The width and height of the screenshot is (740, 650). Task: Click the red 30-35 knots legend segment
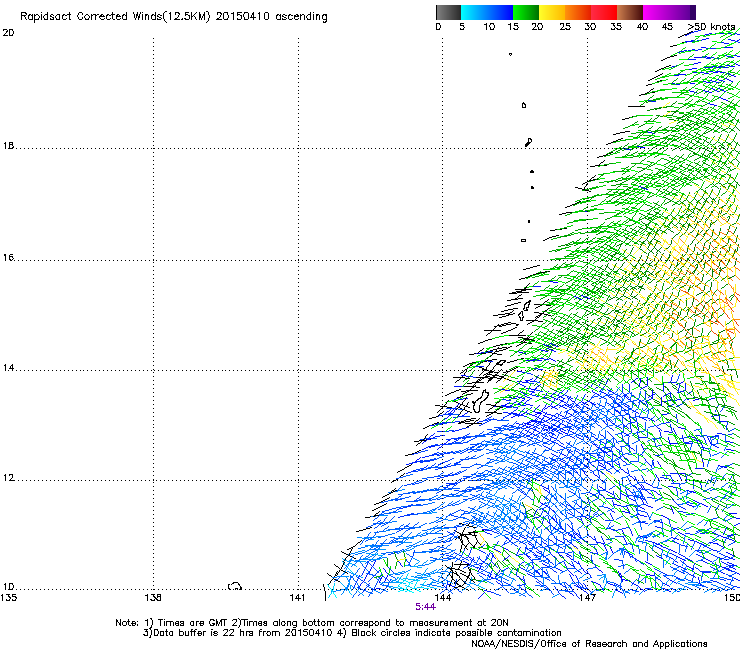pyautogui.click(x=604, y=12)
